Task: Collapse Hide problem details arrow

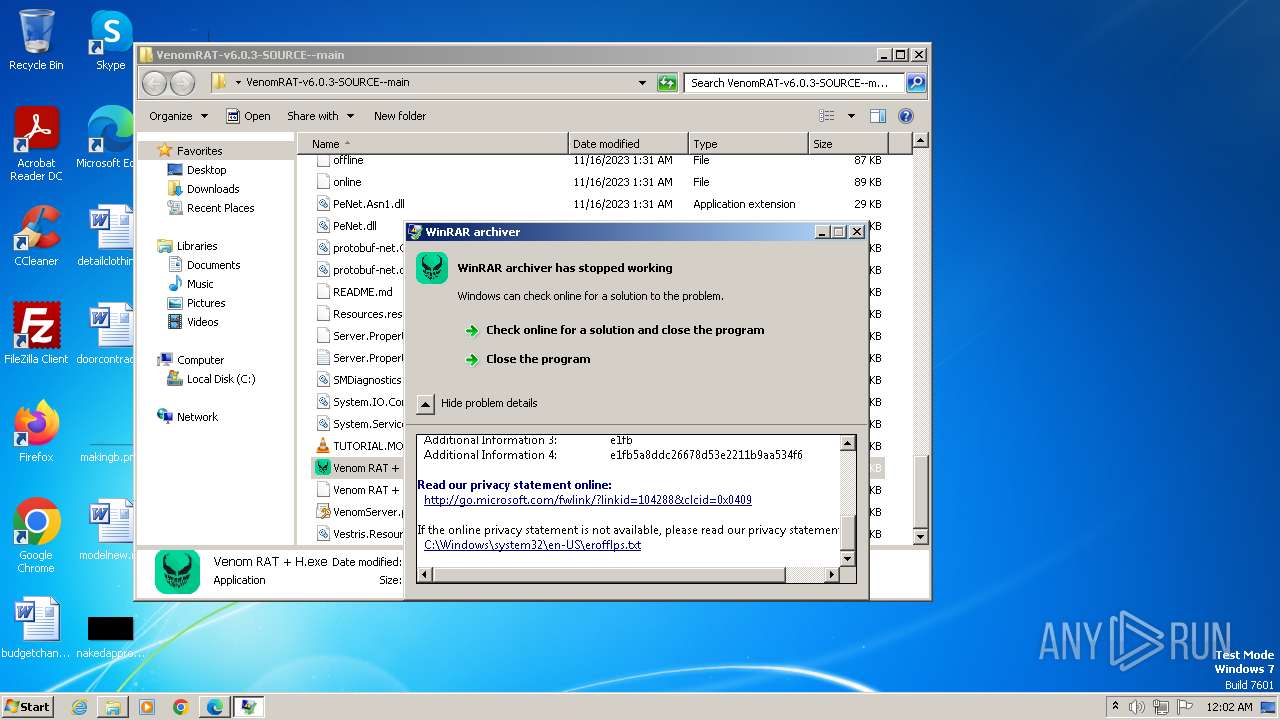Action: pyautogui.click(x=425, y=404)
